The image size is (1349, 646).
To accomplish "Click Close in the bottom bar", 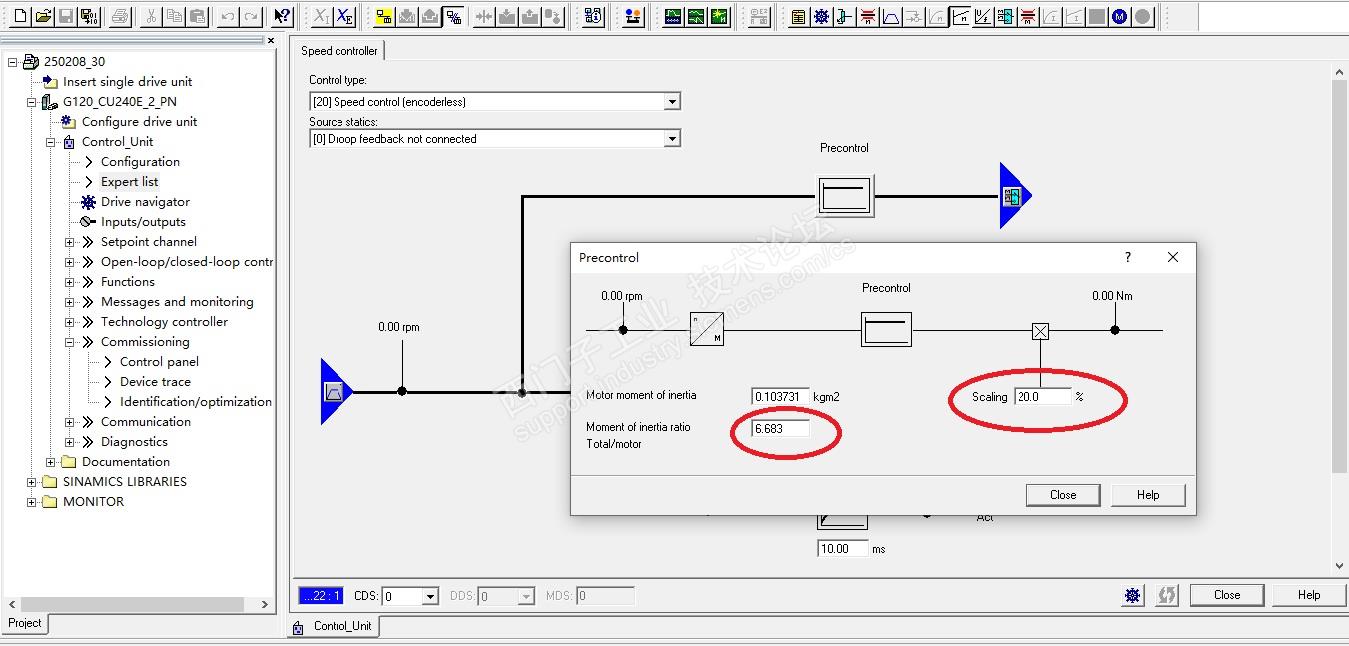I will 1227,595.
